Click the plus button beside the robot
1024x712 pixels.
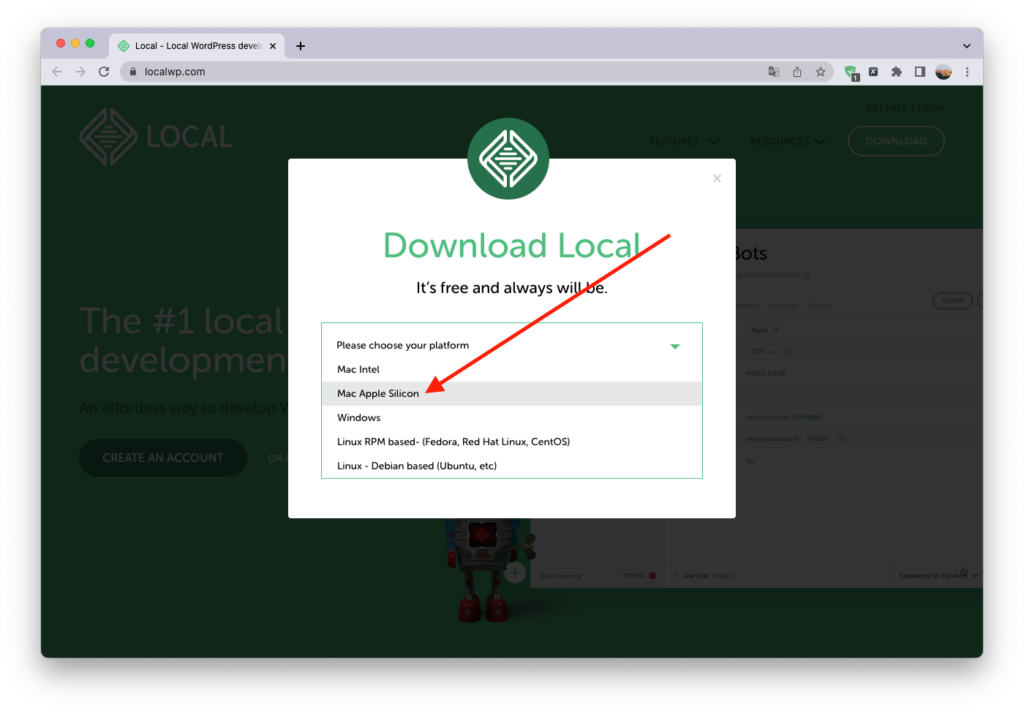coord(515,574)
